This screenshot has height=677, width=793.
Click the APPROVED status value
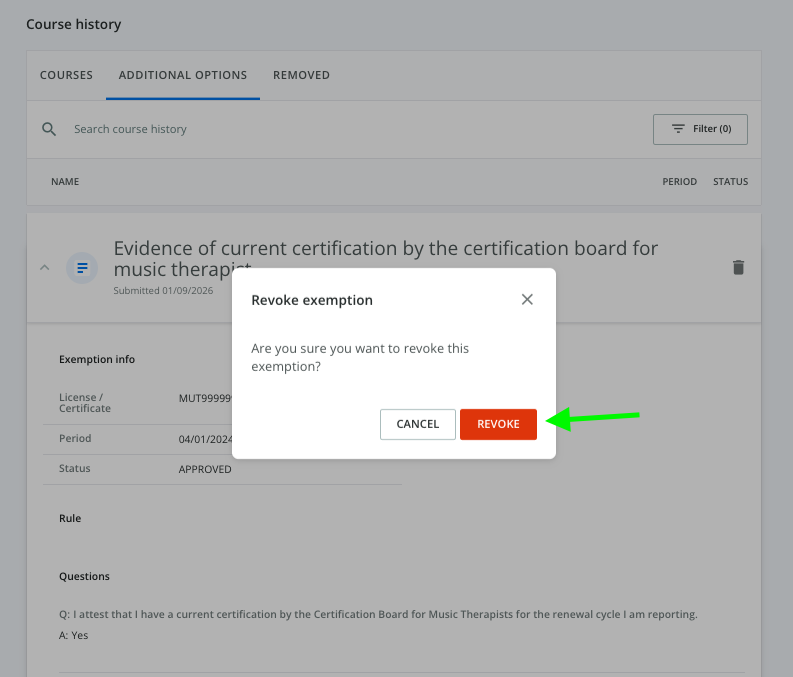click(205, 469)
